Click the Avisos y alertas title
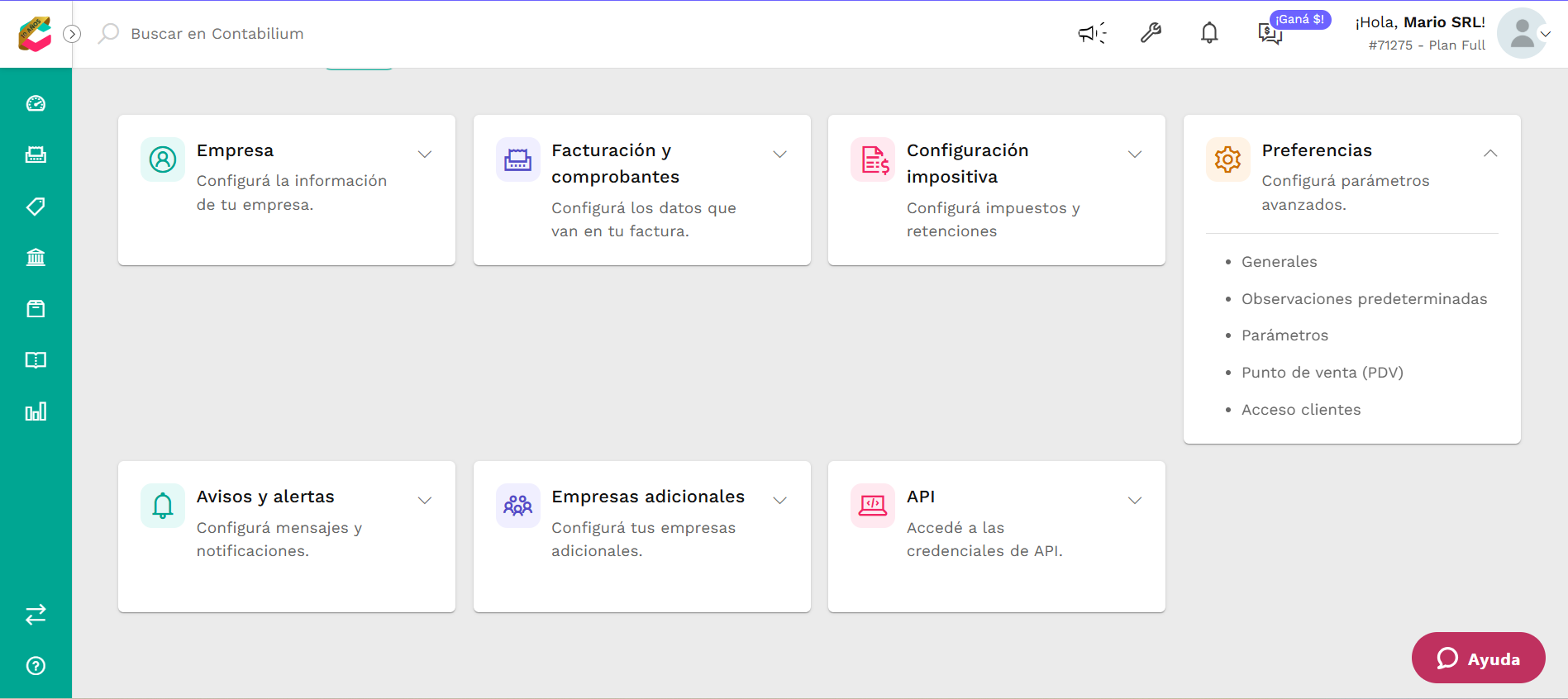 (x=265, y=497)
